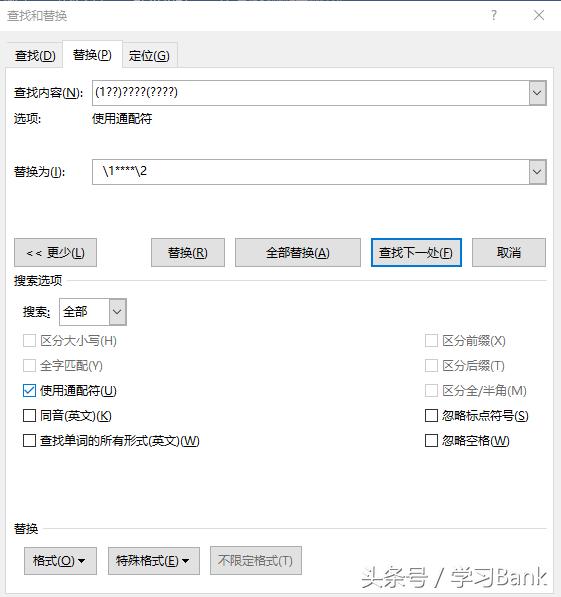Expand the 替换为 history dropdown
Screen dimensions: 561x597
(x=537, y=172)
